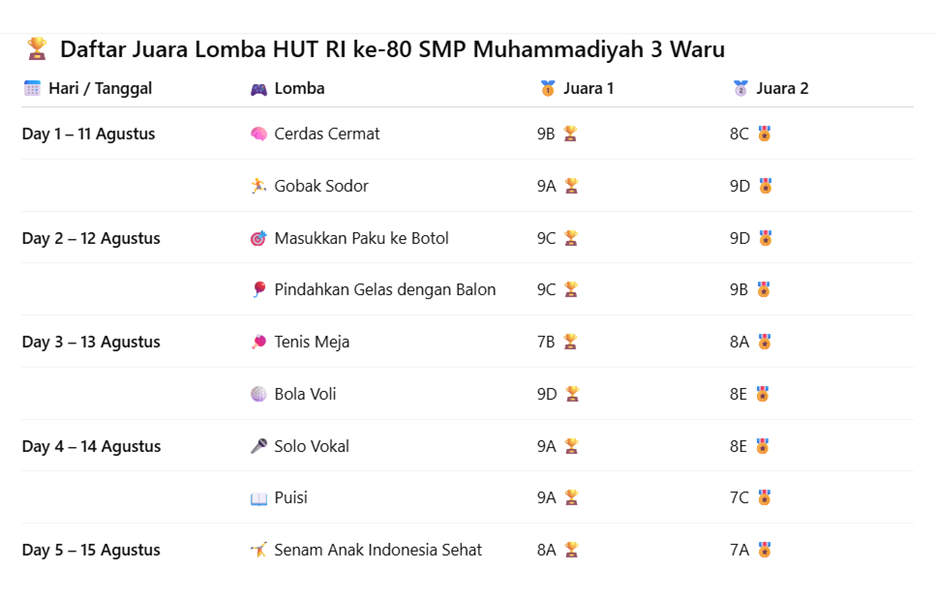Click the medal icon next to 7A
Viewport: 936px width, 599px height.
pos(764,550)
